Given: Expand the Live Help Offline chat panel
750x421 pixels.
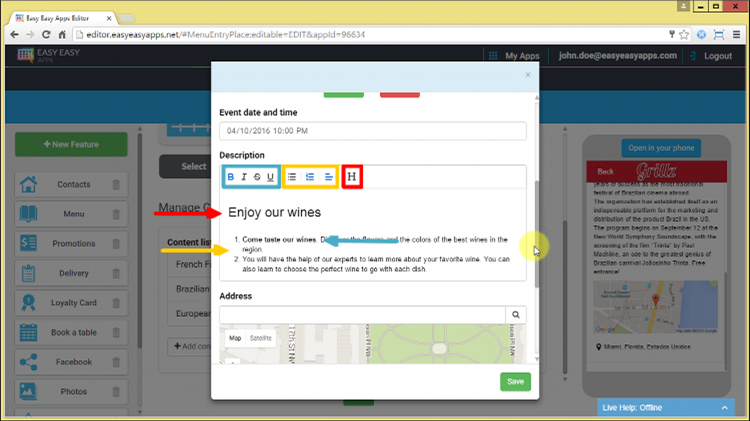Looking at the screenshot, I should [x=665, y=408].
